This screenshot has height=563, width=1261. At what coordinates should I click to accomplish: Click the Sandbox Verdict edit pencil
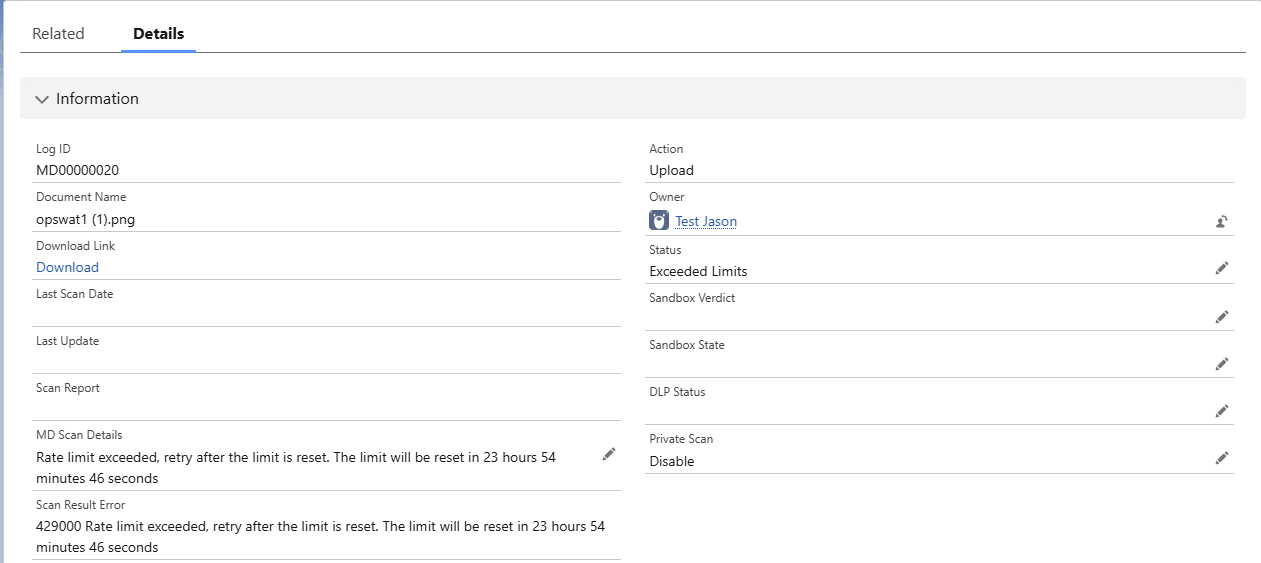click(x=1221, y=316)
